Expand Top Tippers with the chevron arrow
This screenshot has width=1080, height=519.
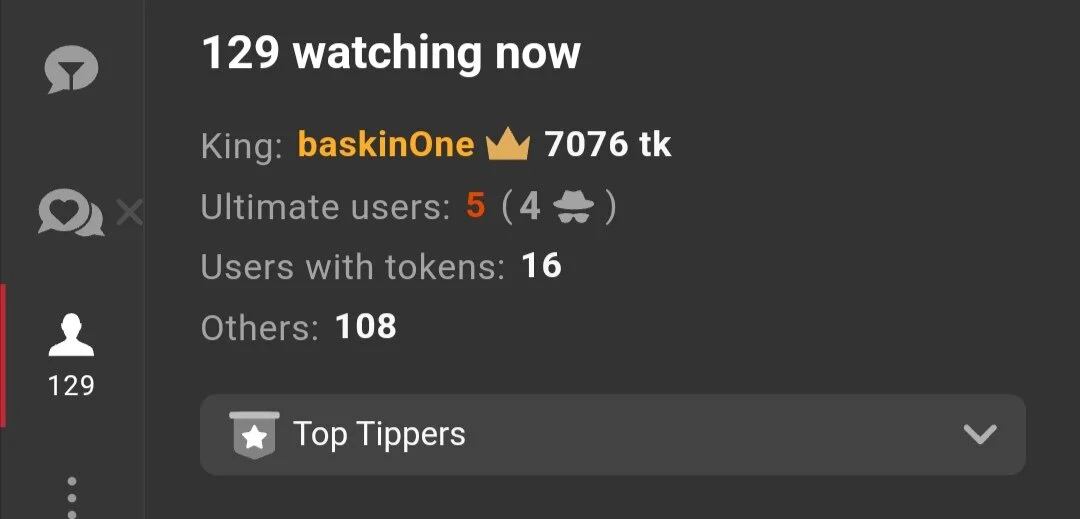pos(979,434)
